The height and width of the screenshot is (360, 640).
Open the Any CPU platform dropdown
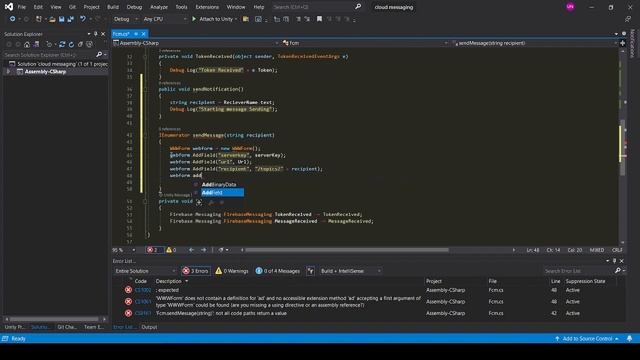coord(164,19)
